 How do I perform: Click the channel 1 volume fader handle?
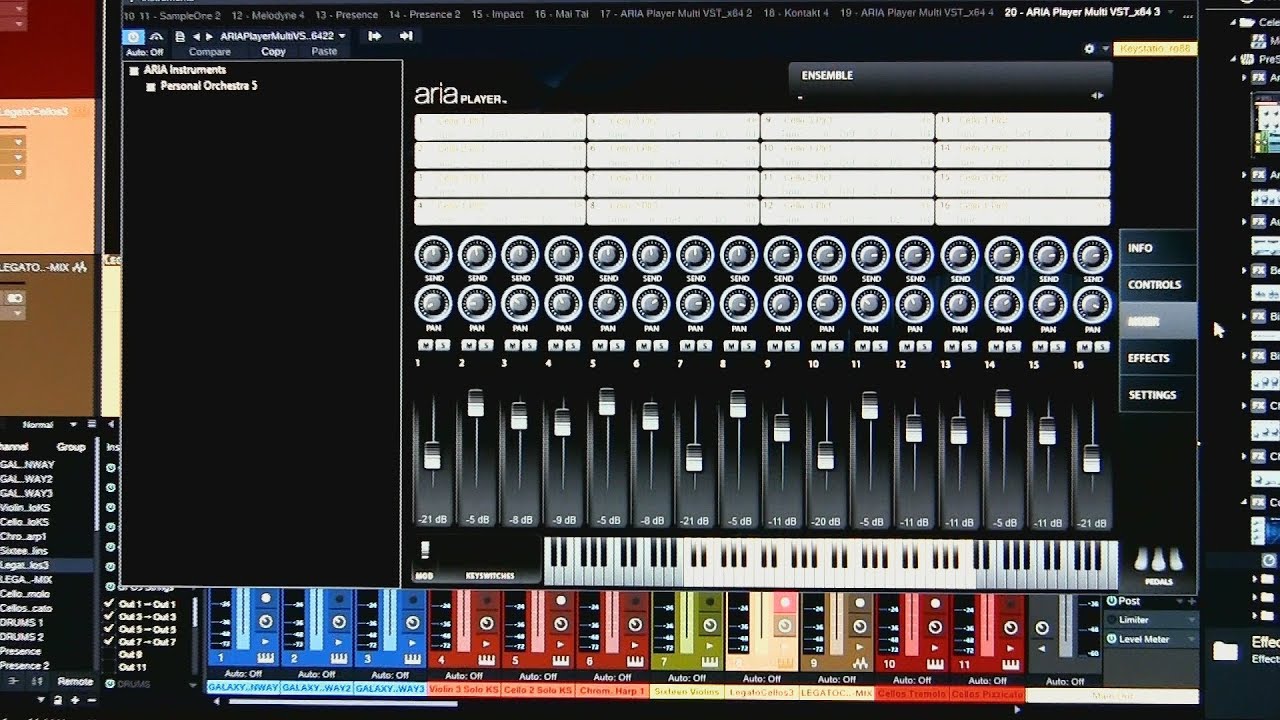click(x=432, y=455)
